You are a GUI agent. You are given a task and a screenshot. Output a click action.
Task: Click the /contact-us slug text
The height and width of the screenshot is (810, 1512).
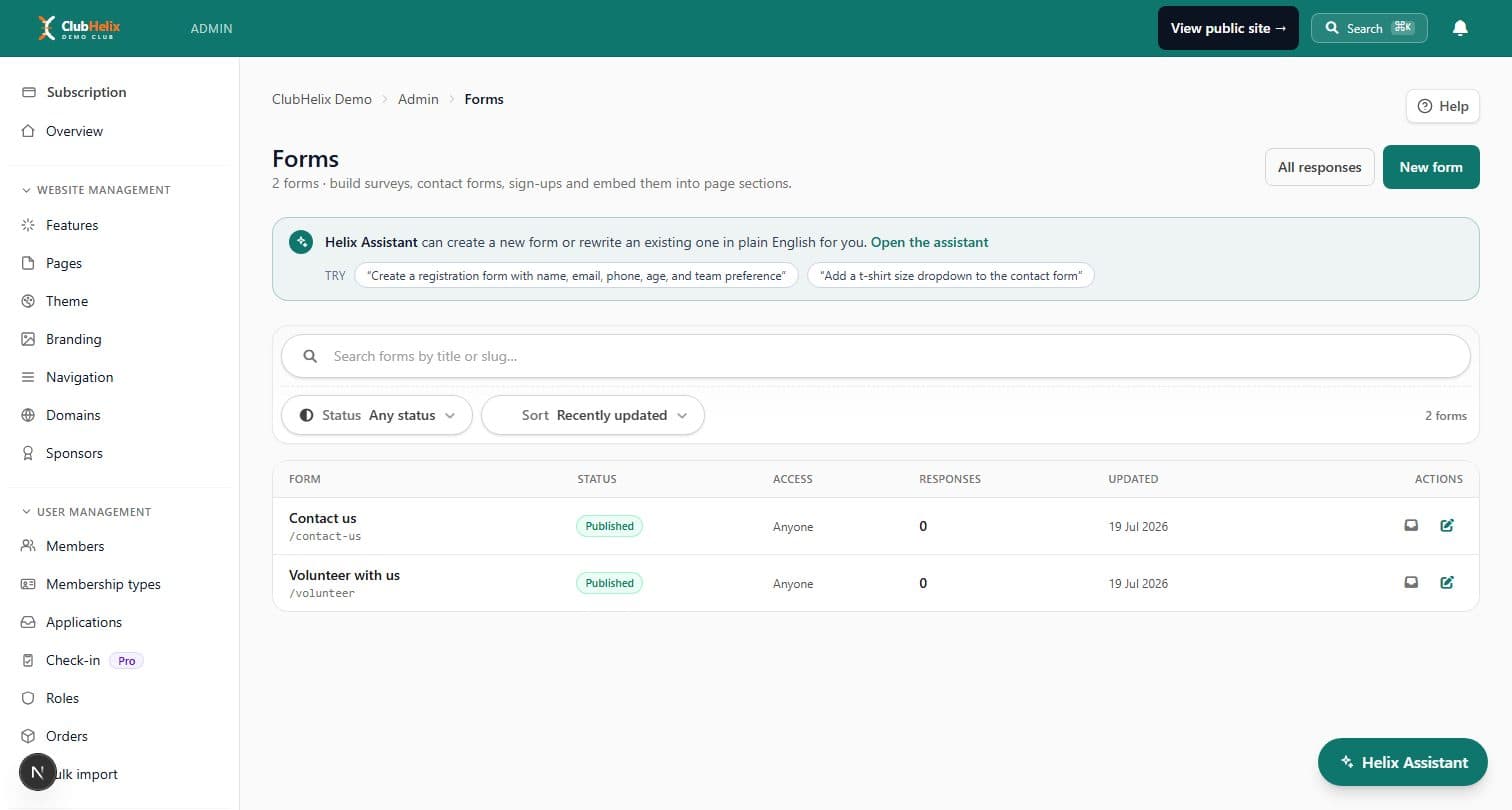[325, 536]
